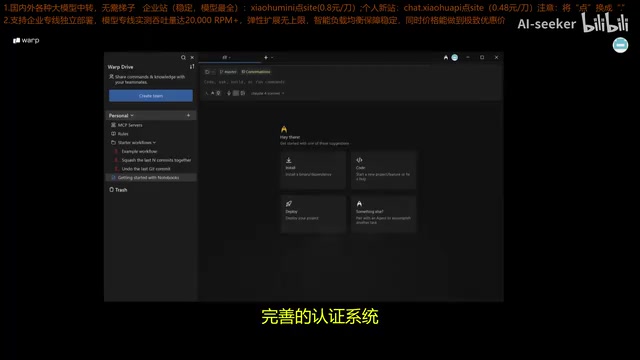This screenshot has width=640, height=360.
Task: Open search in the Warp Drive panel
Action: coord(183,58)
